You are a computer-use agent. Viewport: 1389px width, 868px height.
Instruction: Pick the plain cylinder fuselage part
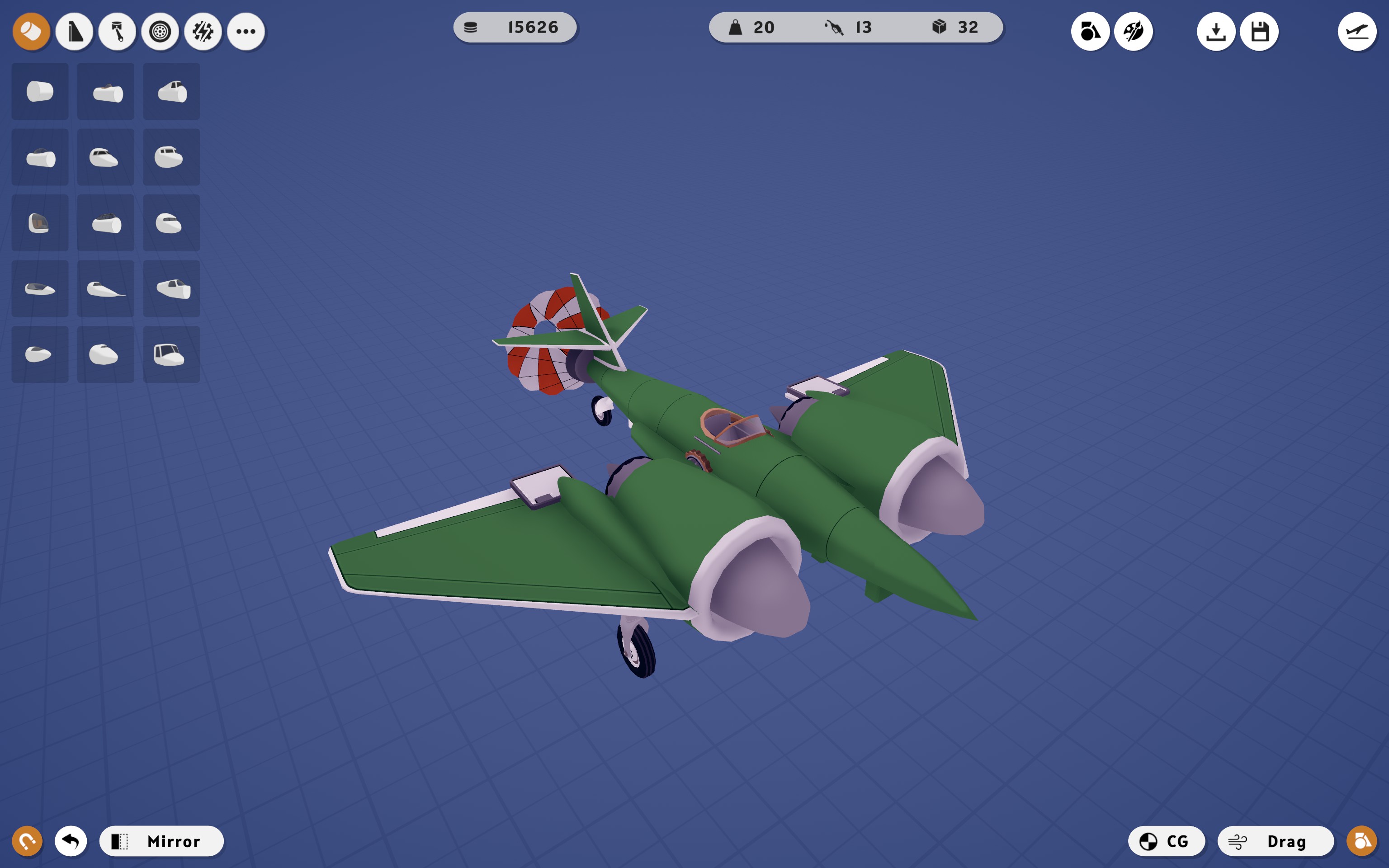(40, 91)
